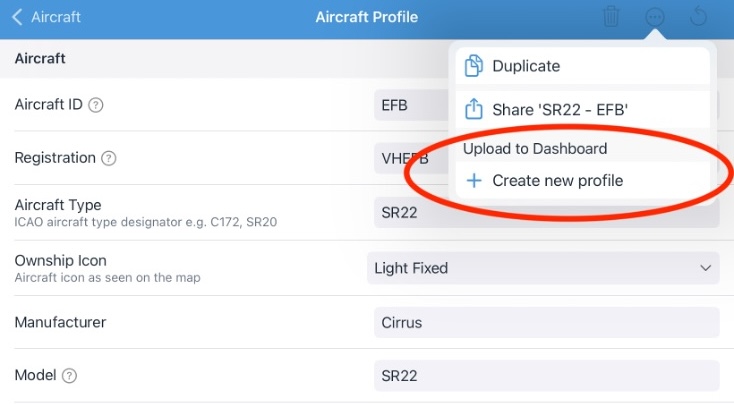Screen dimensions: 734x404
Task: Click the circular undo arrow icon
Action: (x=700, y=17)
